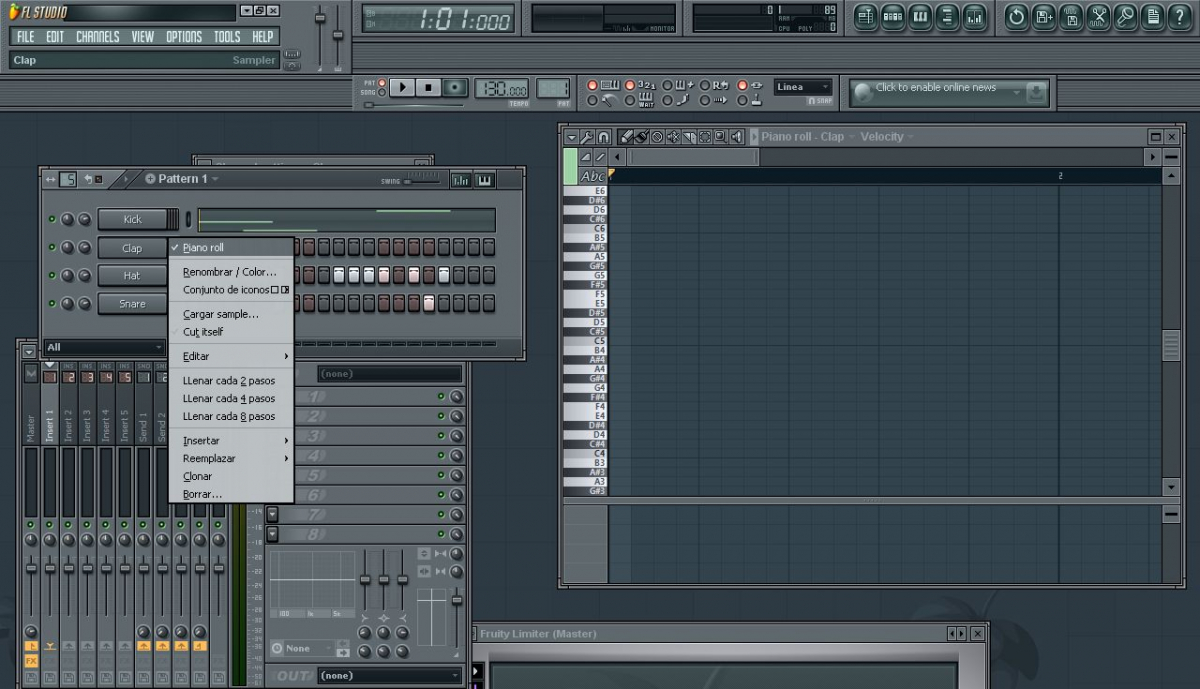Toggle the green mute LED for Kick
1200x689 pixels.
[x=52, y=219]
